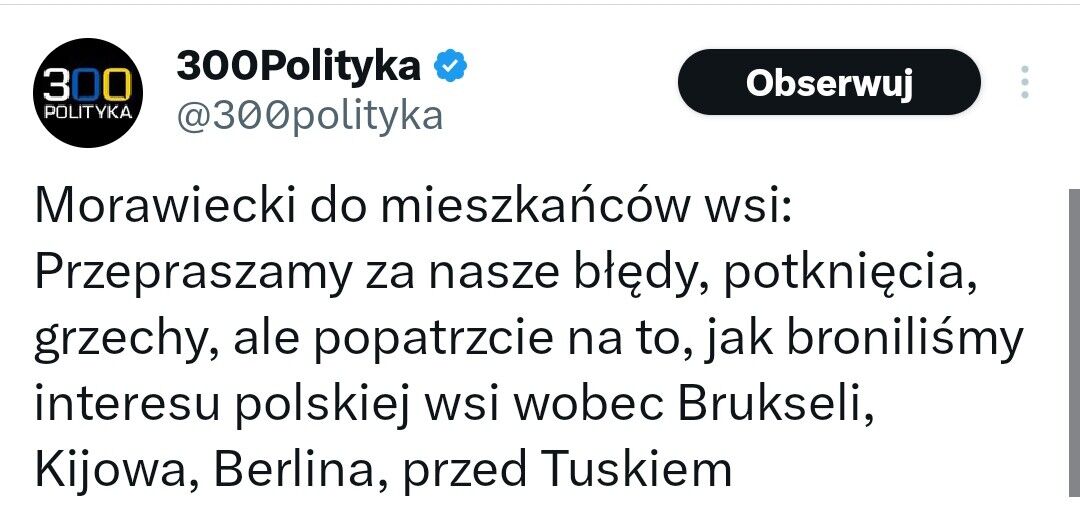This screenshot has width=1080, height=514.
Task: Open the 300Polityka display name link
Action: pyautogui.click(x=298, y=66)
